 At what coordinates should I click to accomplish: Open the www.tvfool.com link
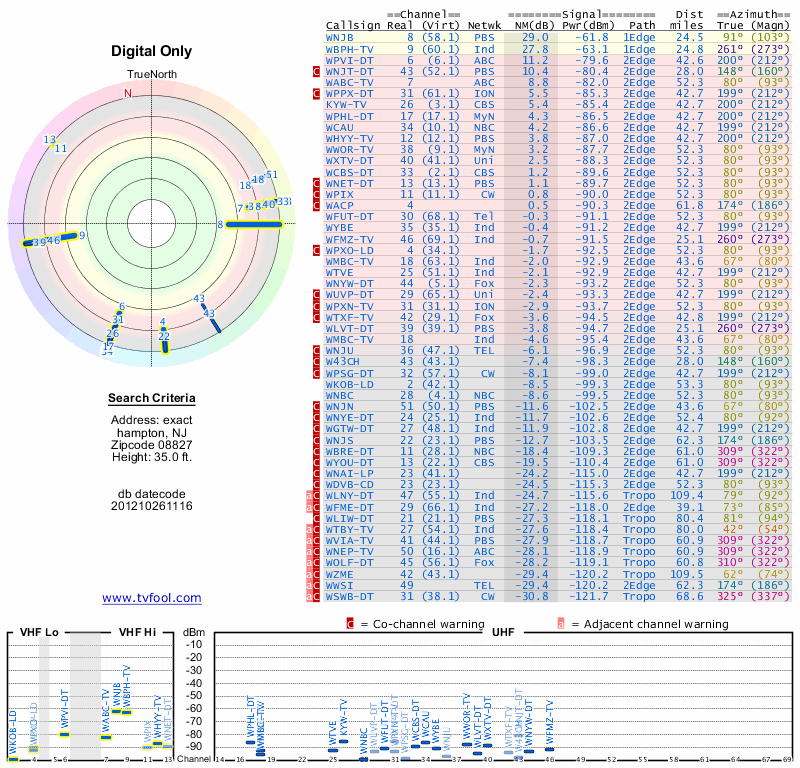[151, 598]
